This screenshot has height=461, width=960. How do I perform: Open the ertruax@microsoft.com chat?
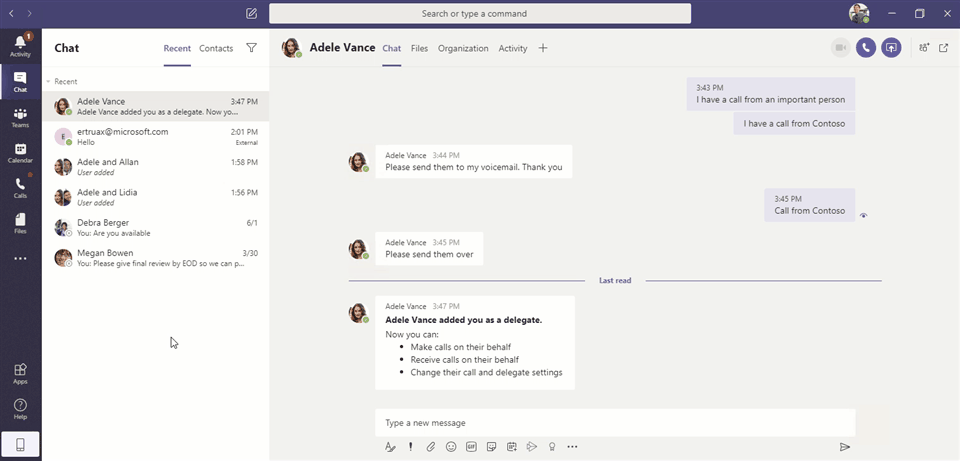pos(156,137)
